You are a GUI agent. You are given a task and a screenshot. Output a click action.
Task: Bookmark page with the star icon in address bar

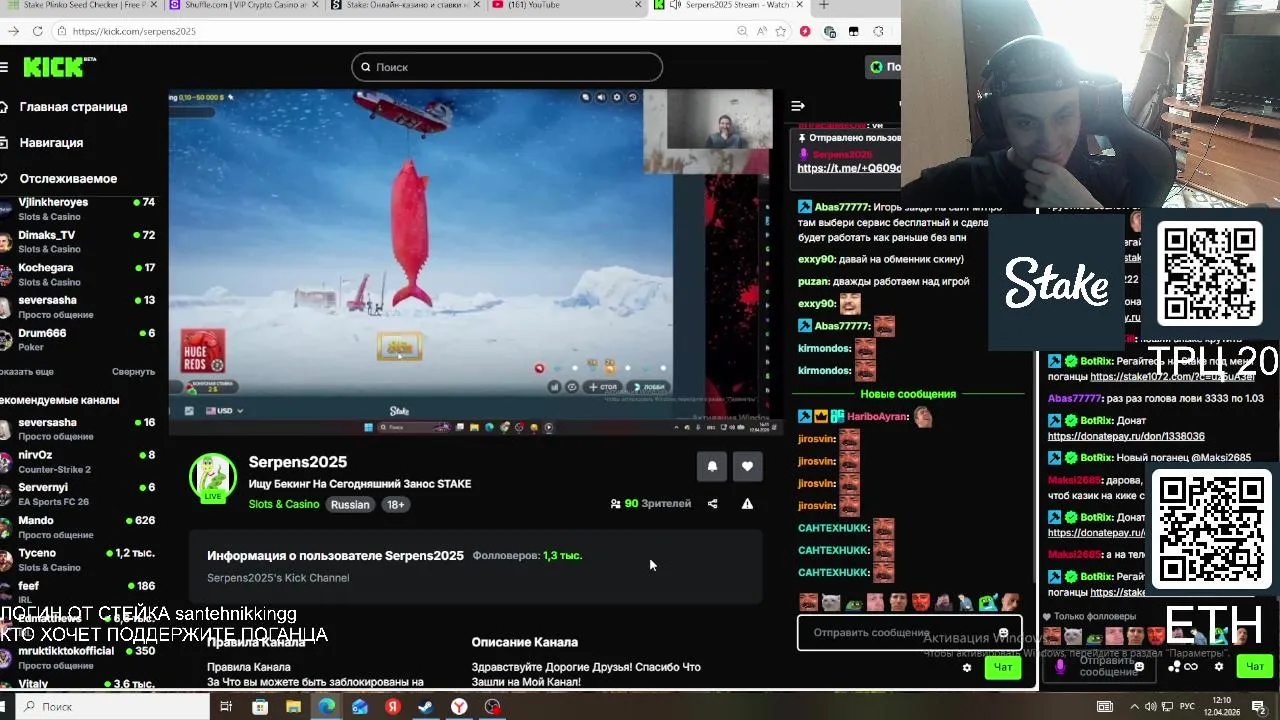pos(782,31)
